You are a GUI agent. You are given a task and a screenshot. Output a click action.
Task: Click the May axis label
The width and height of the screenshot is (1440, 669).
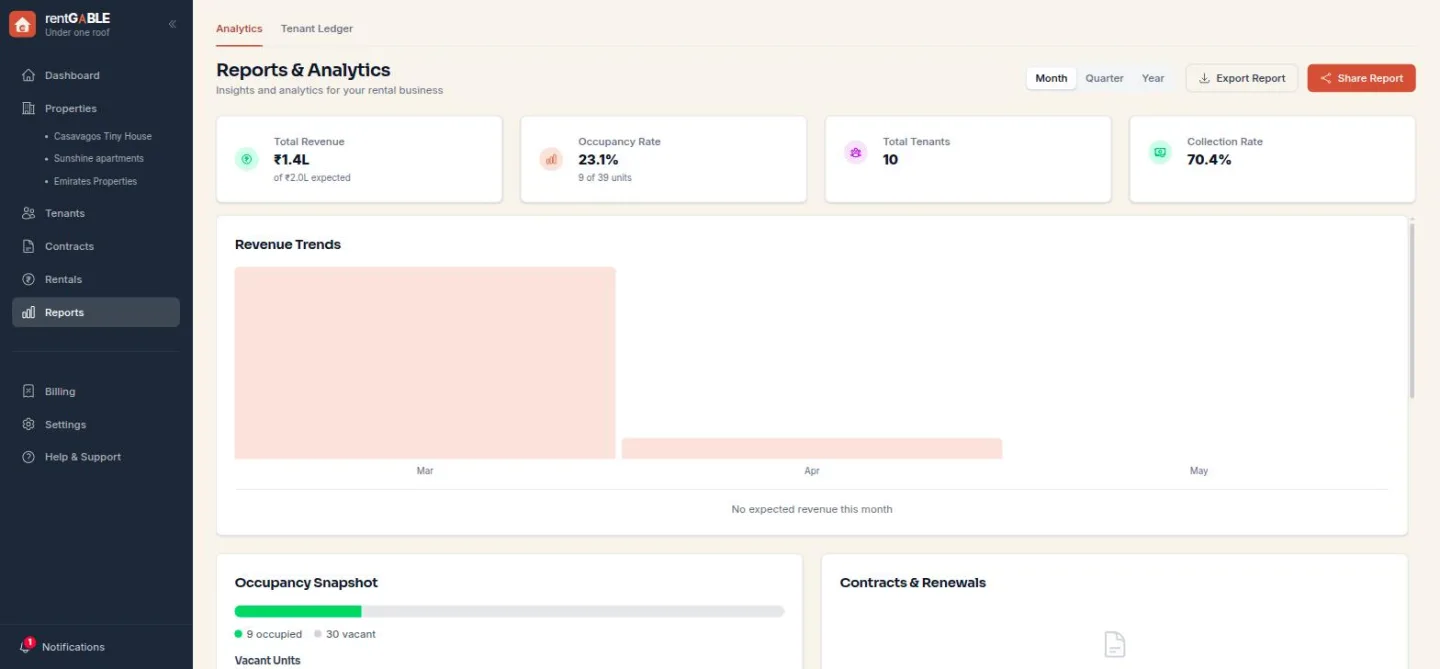click(1199, 471)
